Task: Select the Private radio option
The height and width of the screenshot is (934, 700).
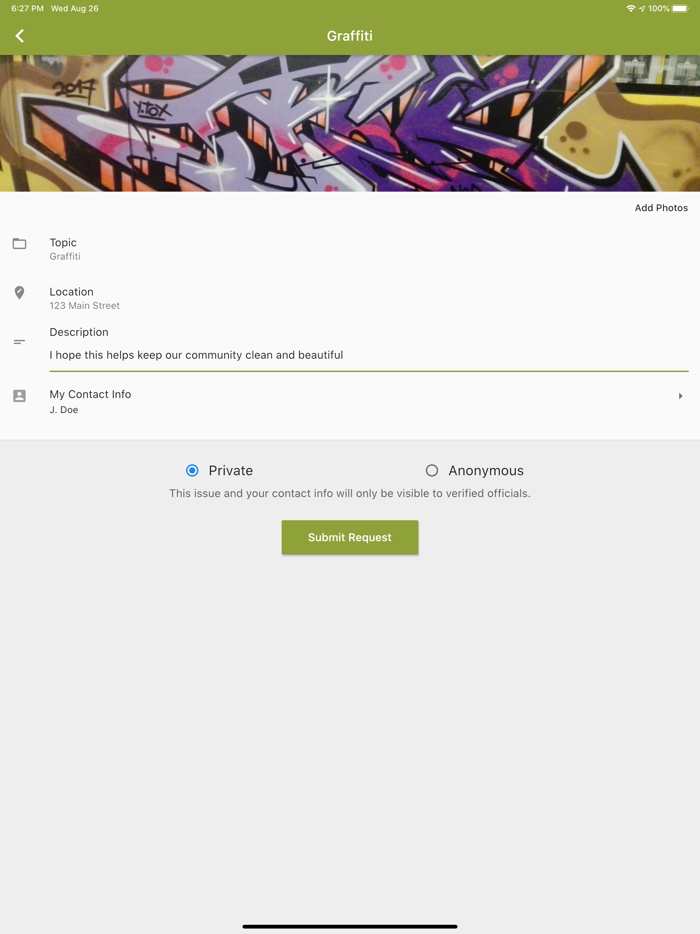Action: pyautogui.click(x=192, y=471)
